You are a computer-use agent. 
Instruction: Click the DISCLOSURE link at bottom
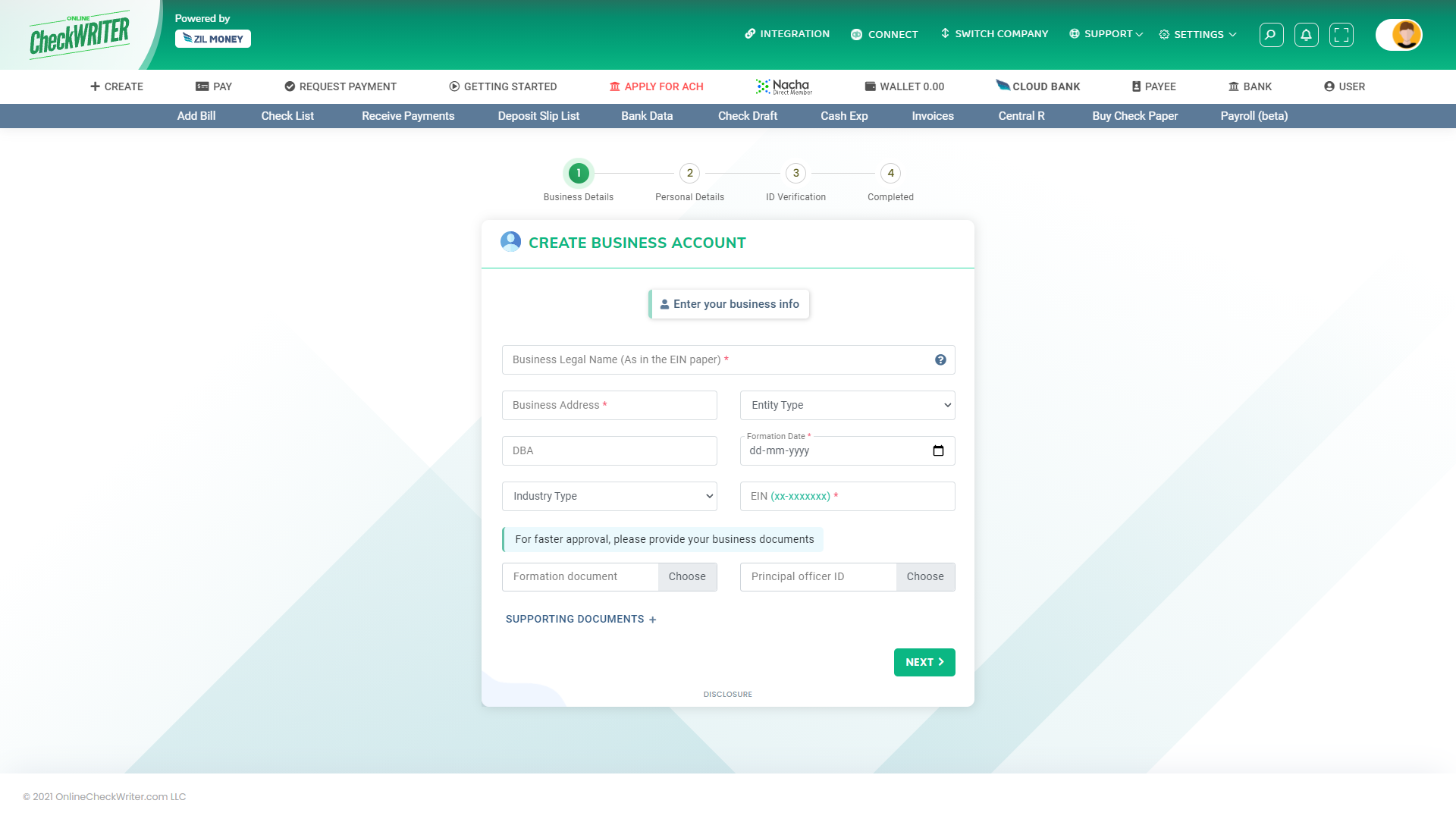[x=728, y=694]
